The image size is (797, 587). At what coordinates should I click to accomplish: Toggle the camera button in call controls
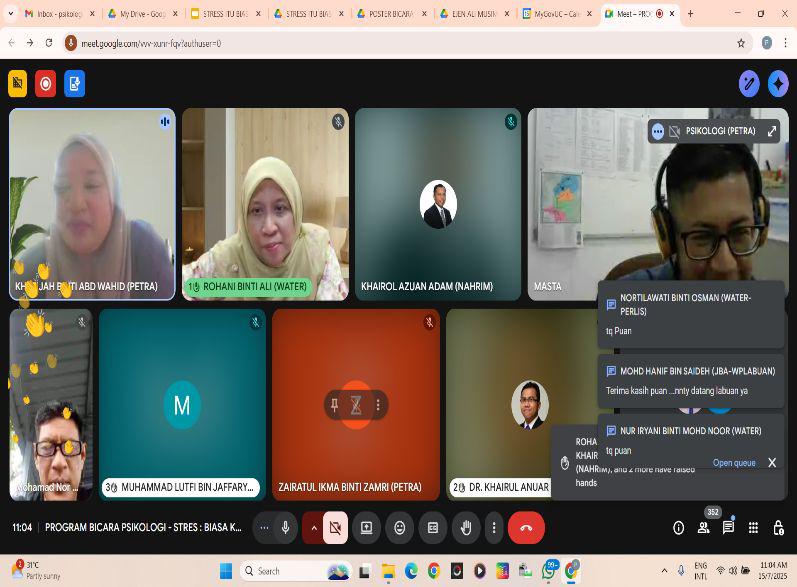(335, 527)
